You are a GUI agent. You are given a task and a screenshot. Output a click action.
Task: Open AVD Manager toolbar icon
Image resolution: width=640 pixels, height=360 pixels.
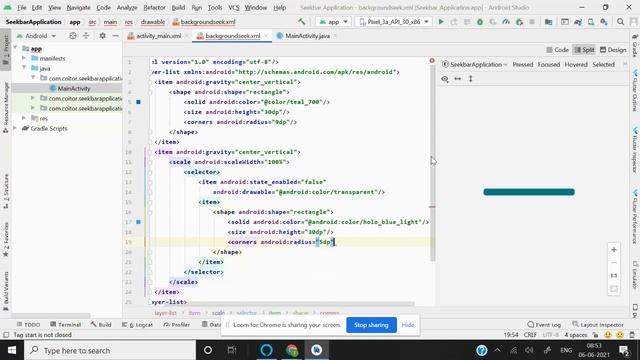[x=591, y=22]
